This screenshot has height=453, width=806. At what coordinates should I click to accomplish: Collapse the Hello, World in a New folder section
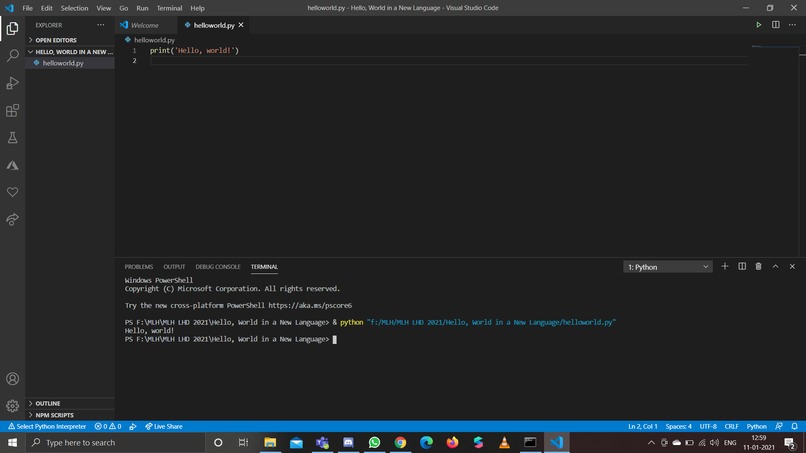tap(70, 51)
